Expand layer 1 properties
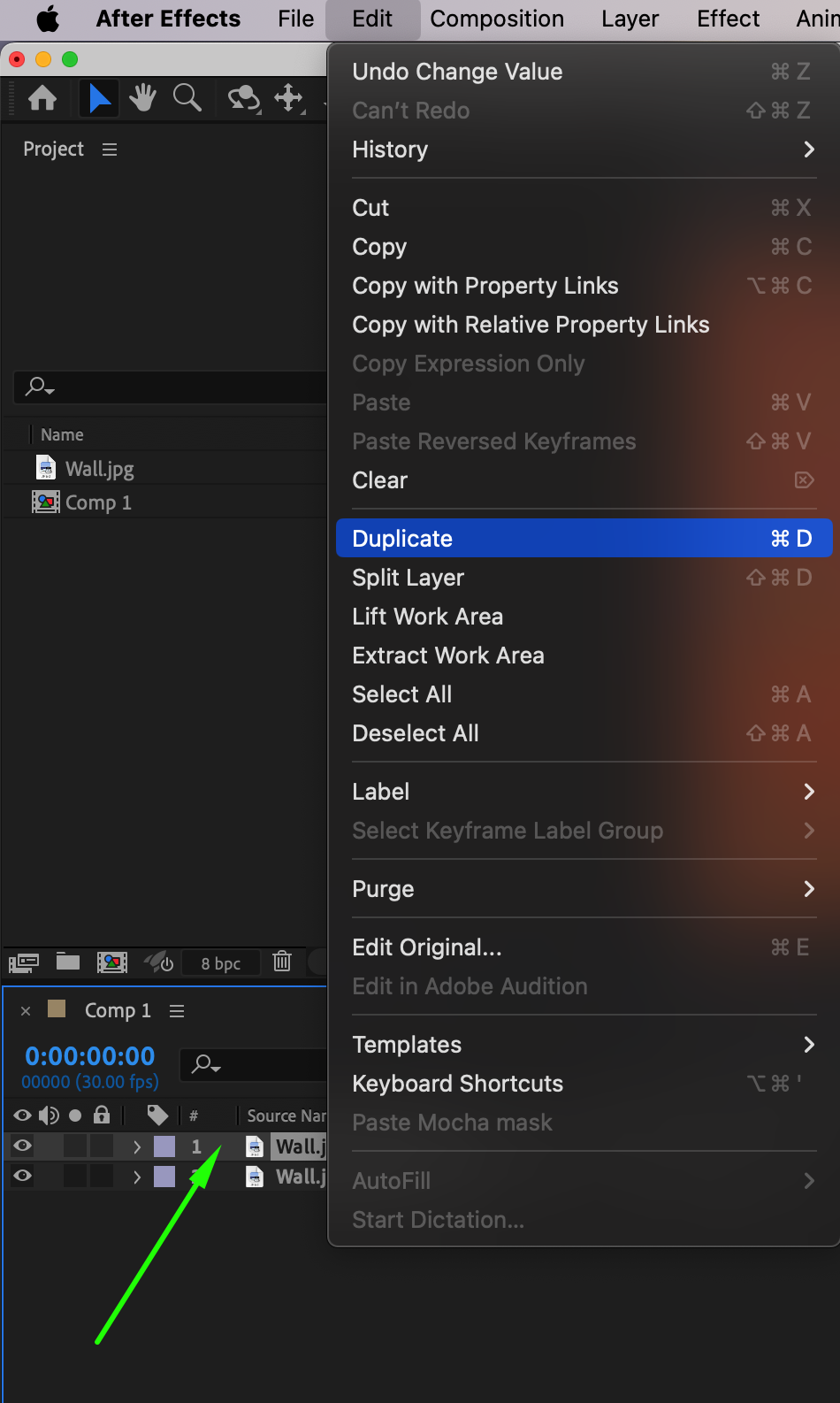840x1403 pixels. [136, 1146]
